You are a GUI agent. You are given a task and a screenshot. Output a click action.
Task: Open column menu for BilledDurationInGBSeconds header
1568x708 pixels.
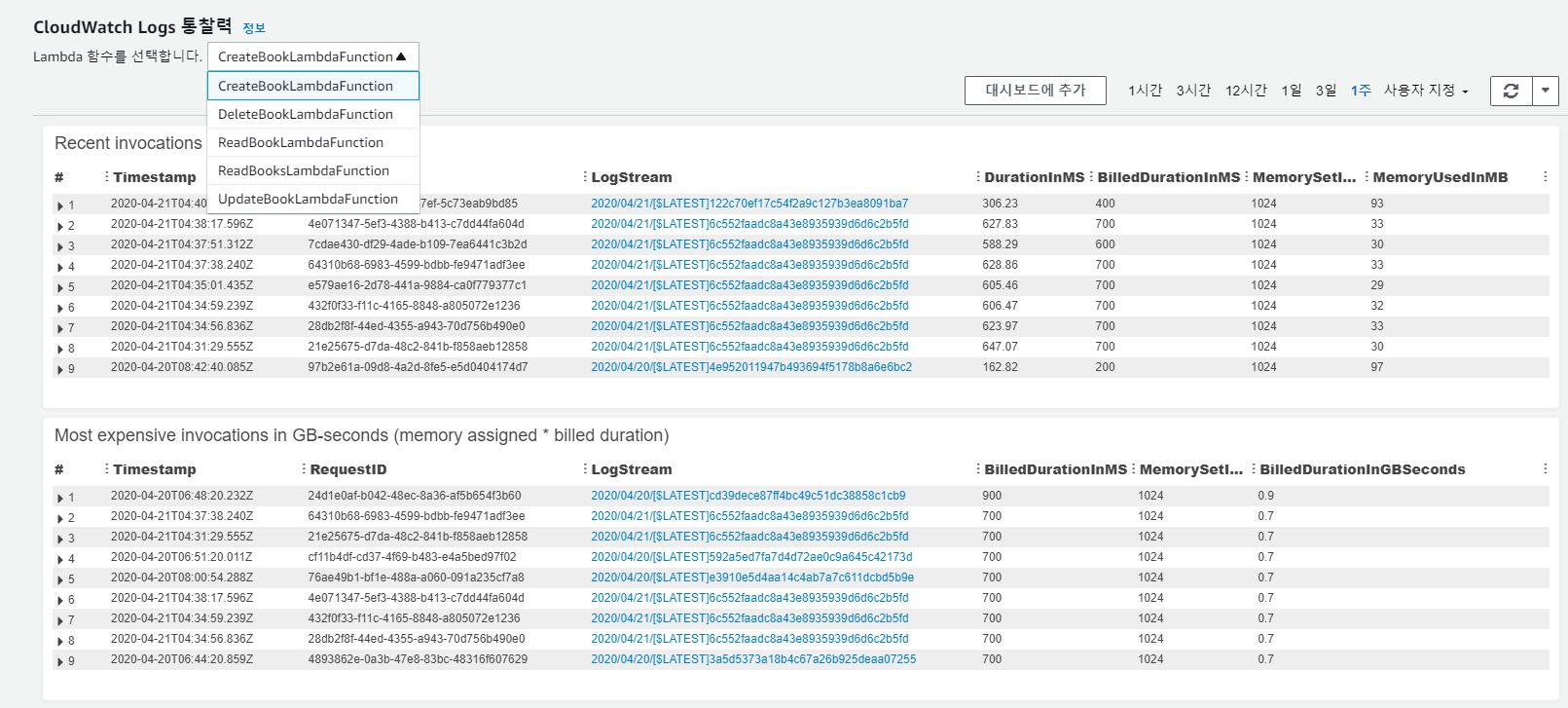(1254, 468)
